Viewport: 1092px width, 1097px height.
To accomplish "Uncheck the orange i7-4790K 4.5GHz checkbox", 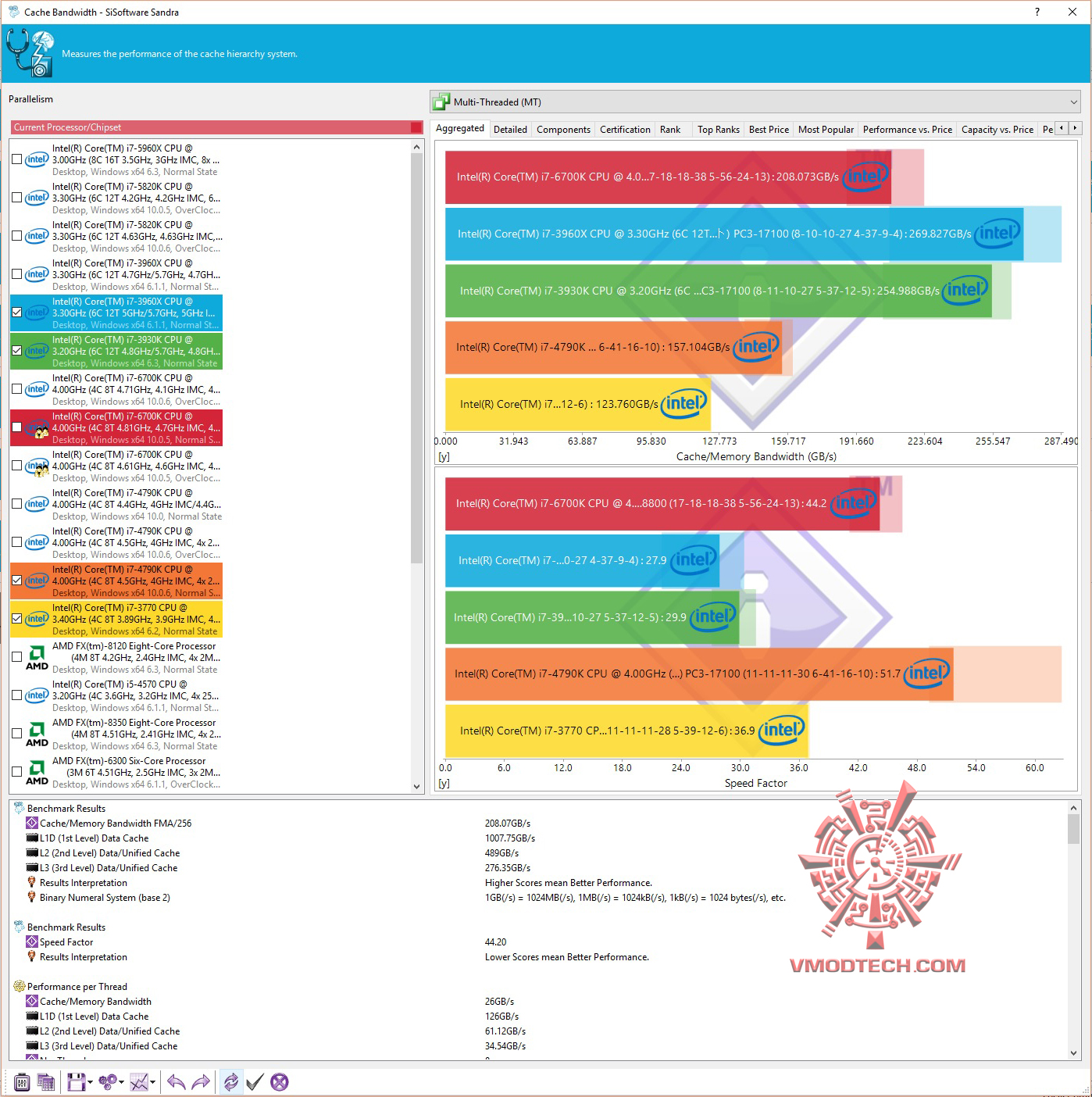I will [17, 581].
